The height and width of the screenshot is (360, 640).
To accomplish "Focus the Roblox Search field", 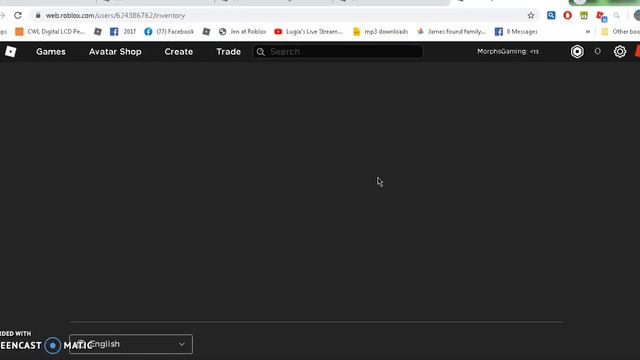I will pos(338,52).
